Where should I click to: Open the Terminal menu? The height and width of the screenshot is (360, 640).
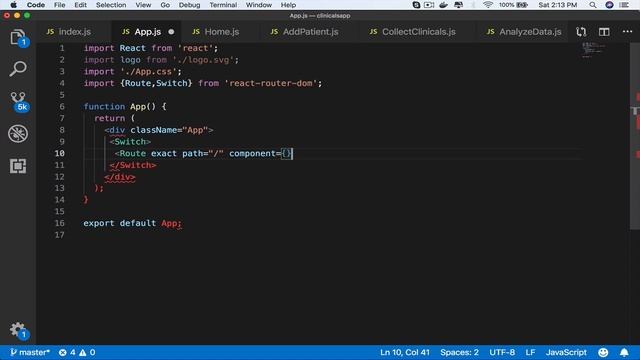click(x=223, y=5)
